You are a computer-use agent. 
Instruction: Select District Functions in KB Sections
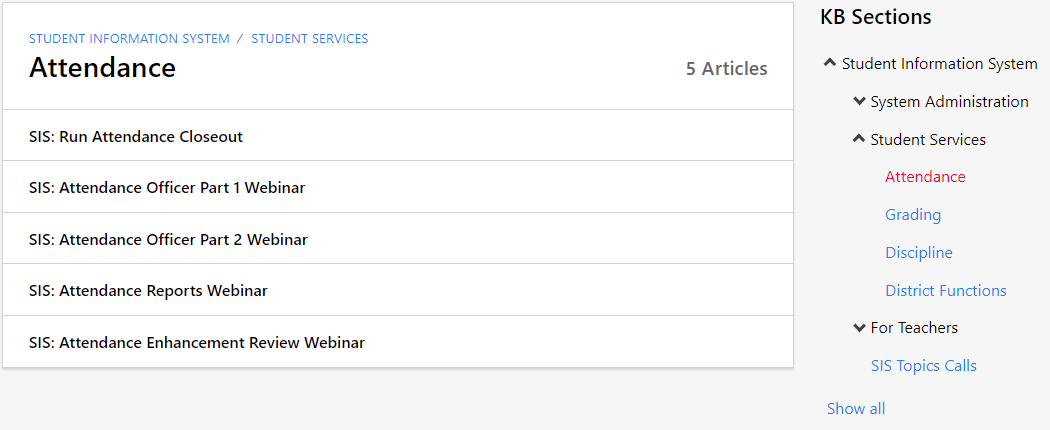click(x=946, y=291)
